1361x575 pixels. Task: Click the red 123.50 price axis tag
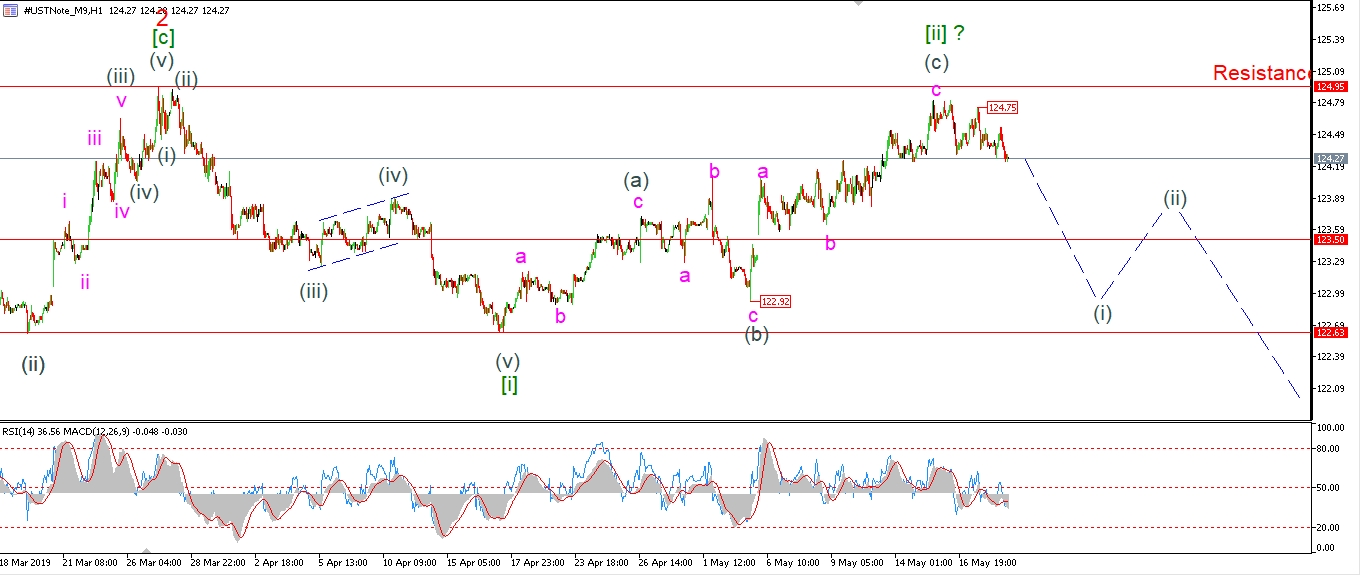click(1330, 240)
